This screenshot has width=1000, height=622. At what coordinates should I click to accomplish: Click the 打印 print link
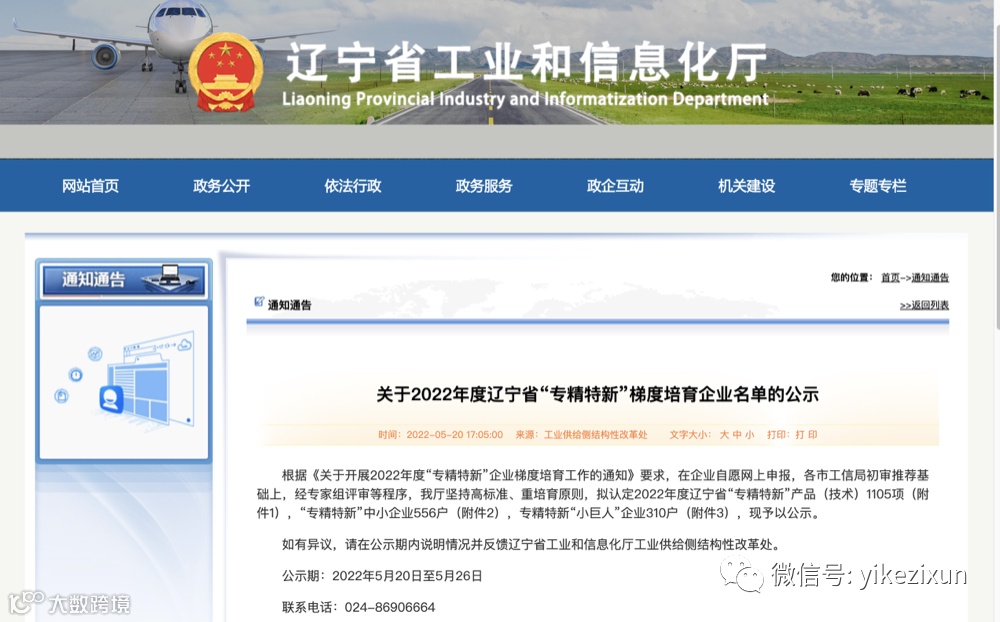[x=806, y=435]
